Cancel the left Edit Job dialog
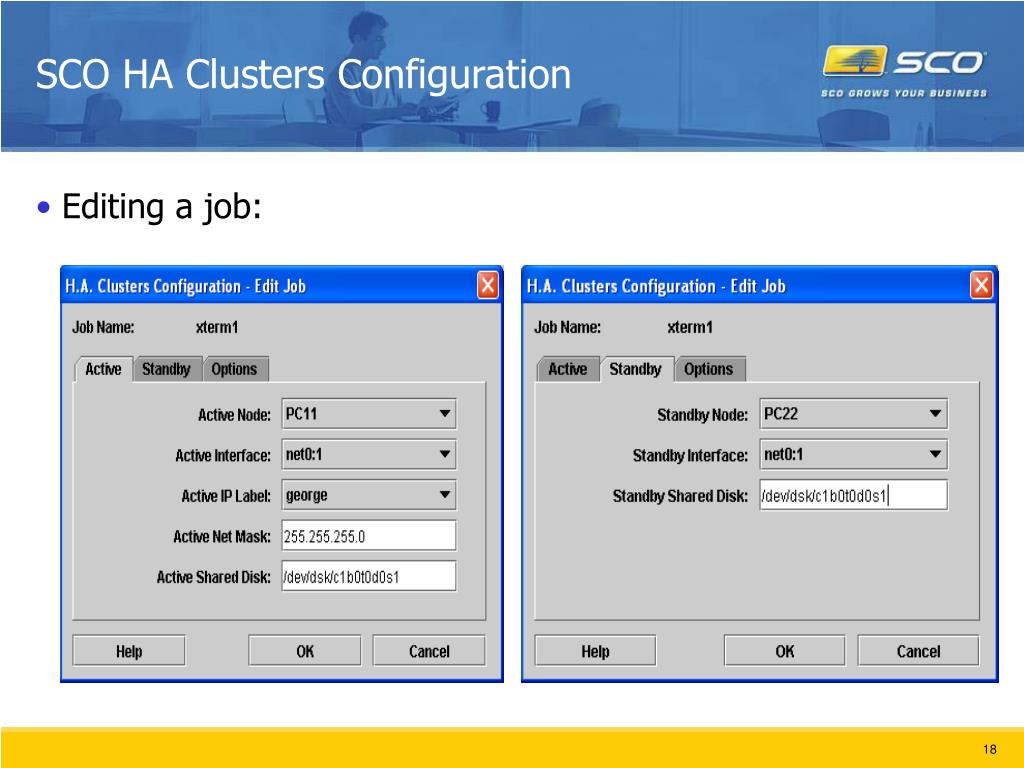Viewport: 1024px width, 768px height. click(x=429, y=650)
